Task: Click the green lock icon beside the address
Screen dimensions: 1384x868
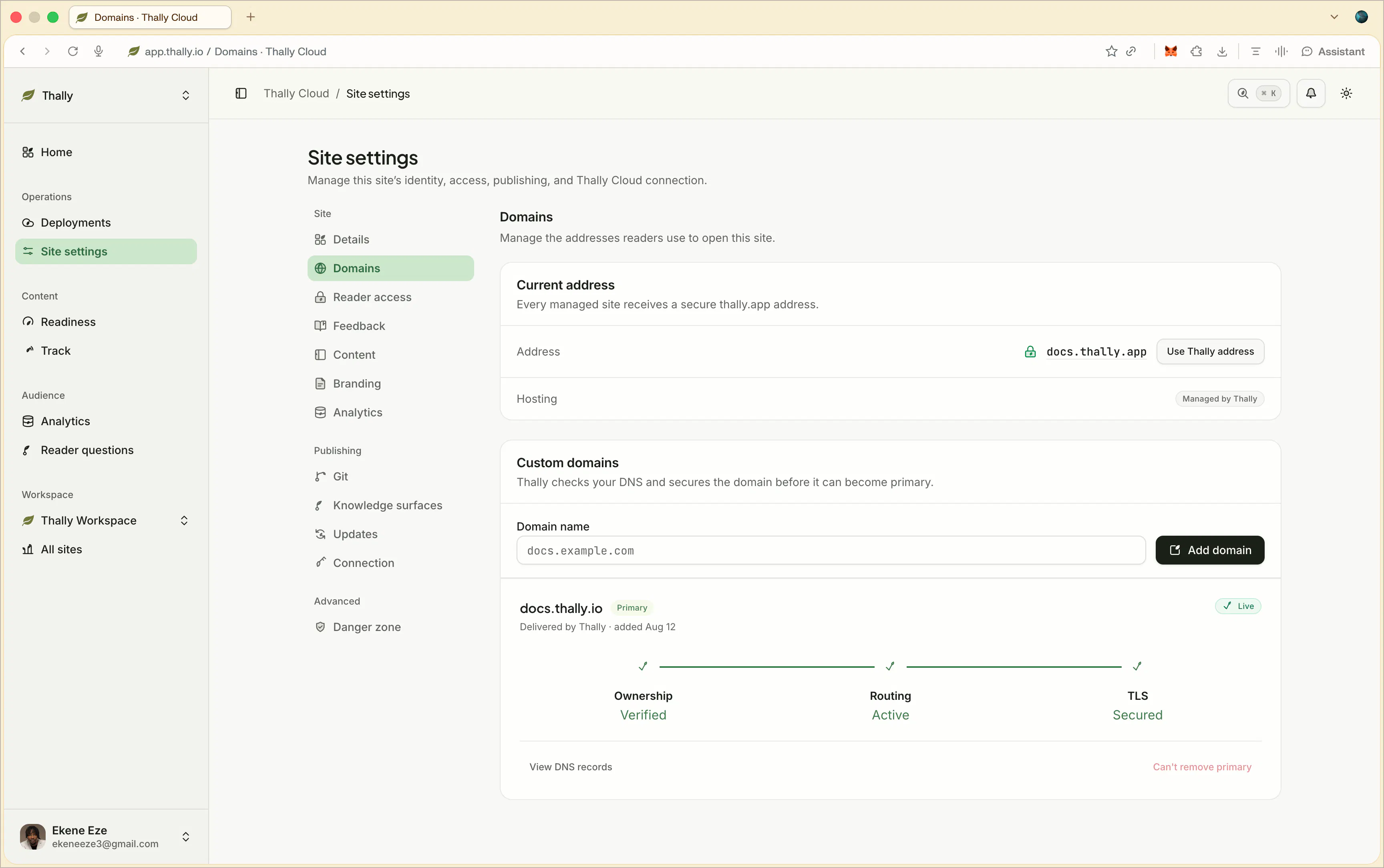Action: [x=1030, y=352]
